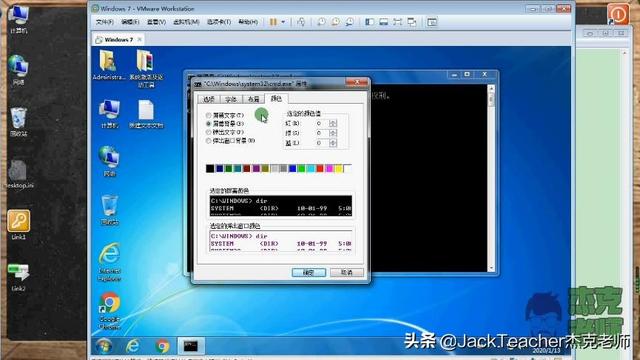Launch Internet Explorer from VM taskbar
640x360 pixels.
point(133,346)
